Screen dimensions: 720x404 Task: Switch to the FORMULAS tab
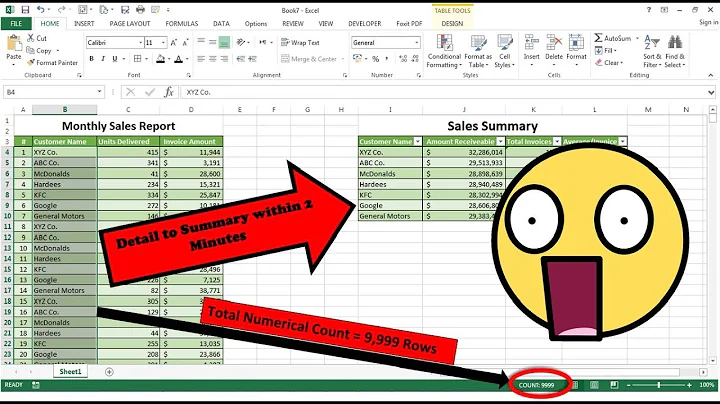coord(182,23)
